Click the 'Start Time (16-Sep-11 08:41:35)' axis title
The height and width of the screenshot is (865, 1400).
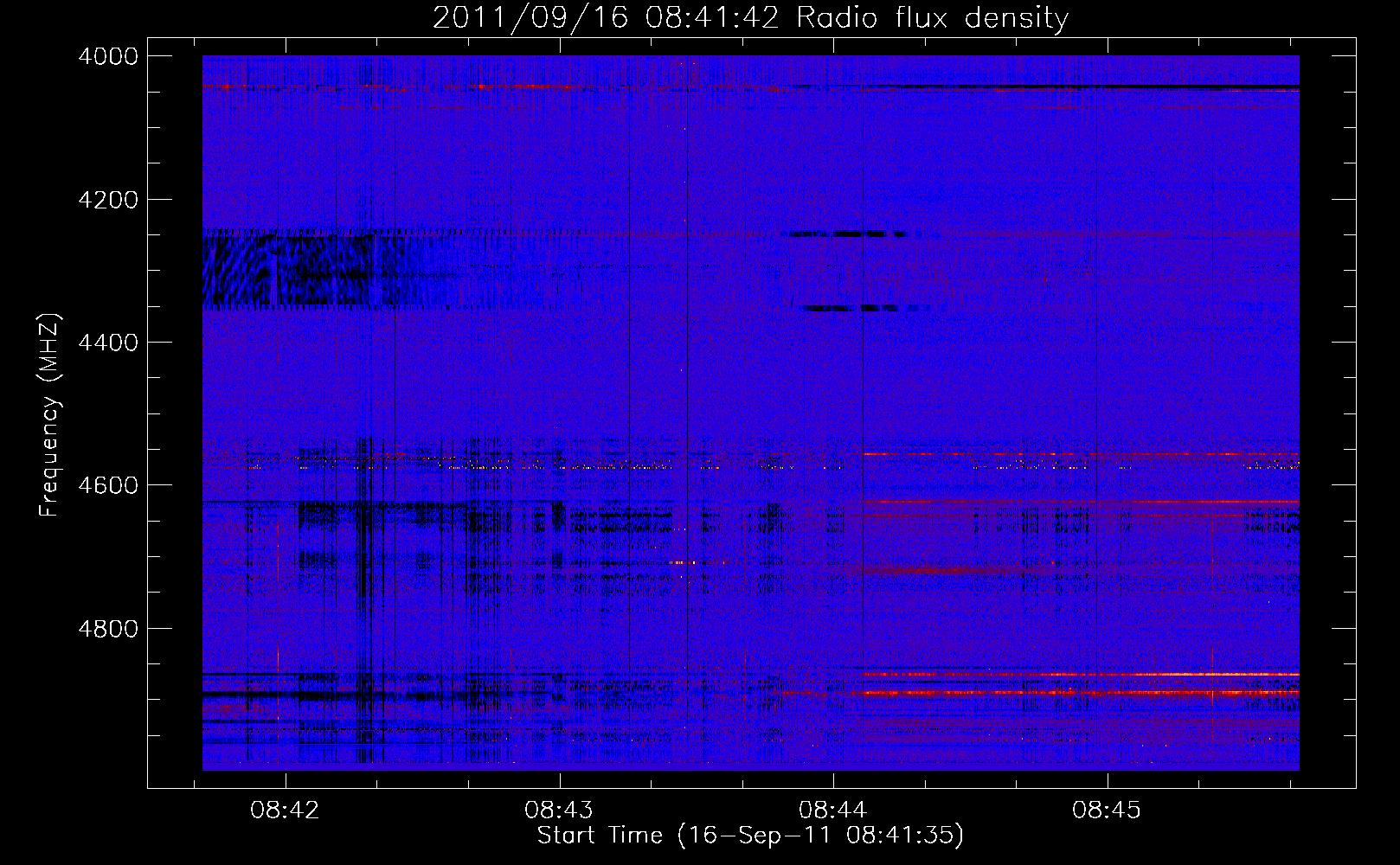click(x=750, y=836)
